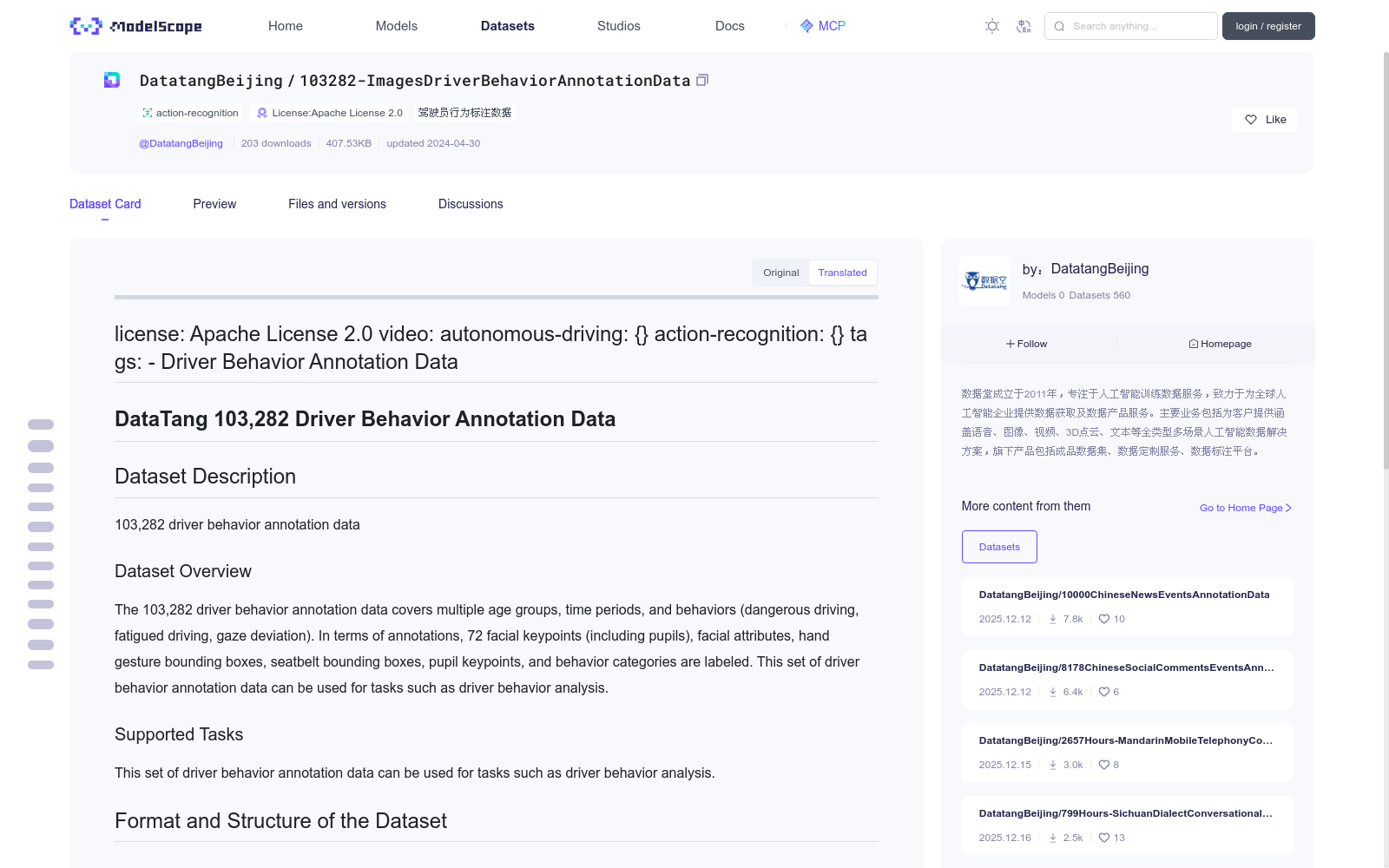The width and height of the screenshot is (1389, 868).
Task: Click 'Datasets 560' count text
Action: point(1099,295)
